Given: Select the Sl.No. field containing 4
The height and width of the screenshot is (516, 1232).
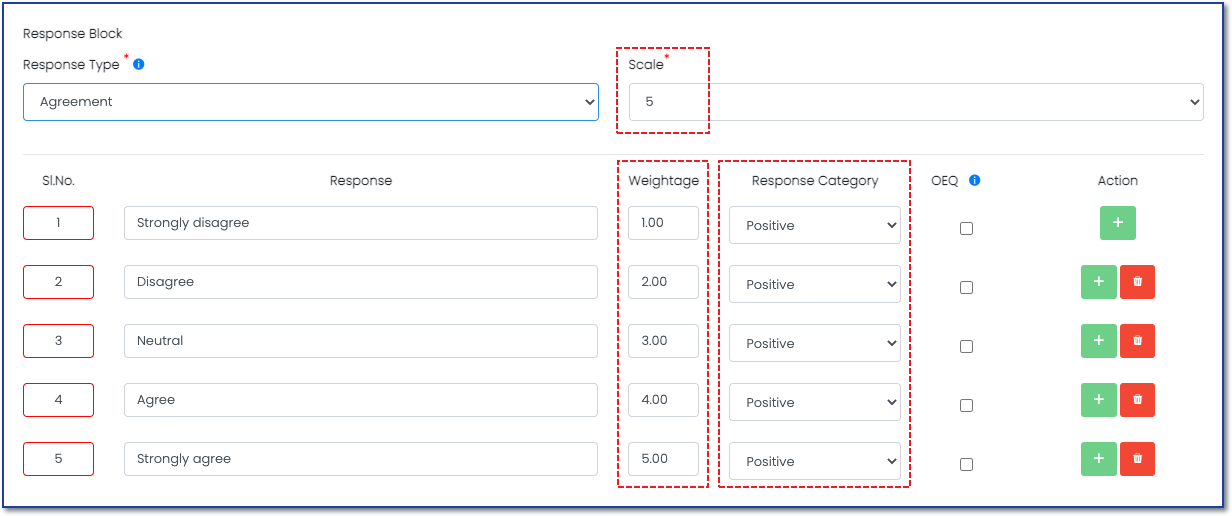Looking at the screenshot, I should (x=58, y=400).
